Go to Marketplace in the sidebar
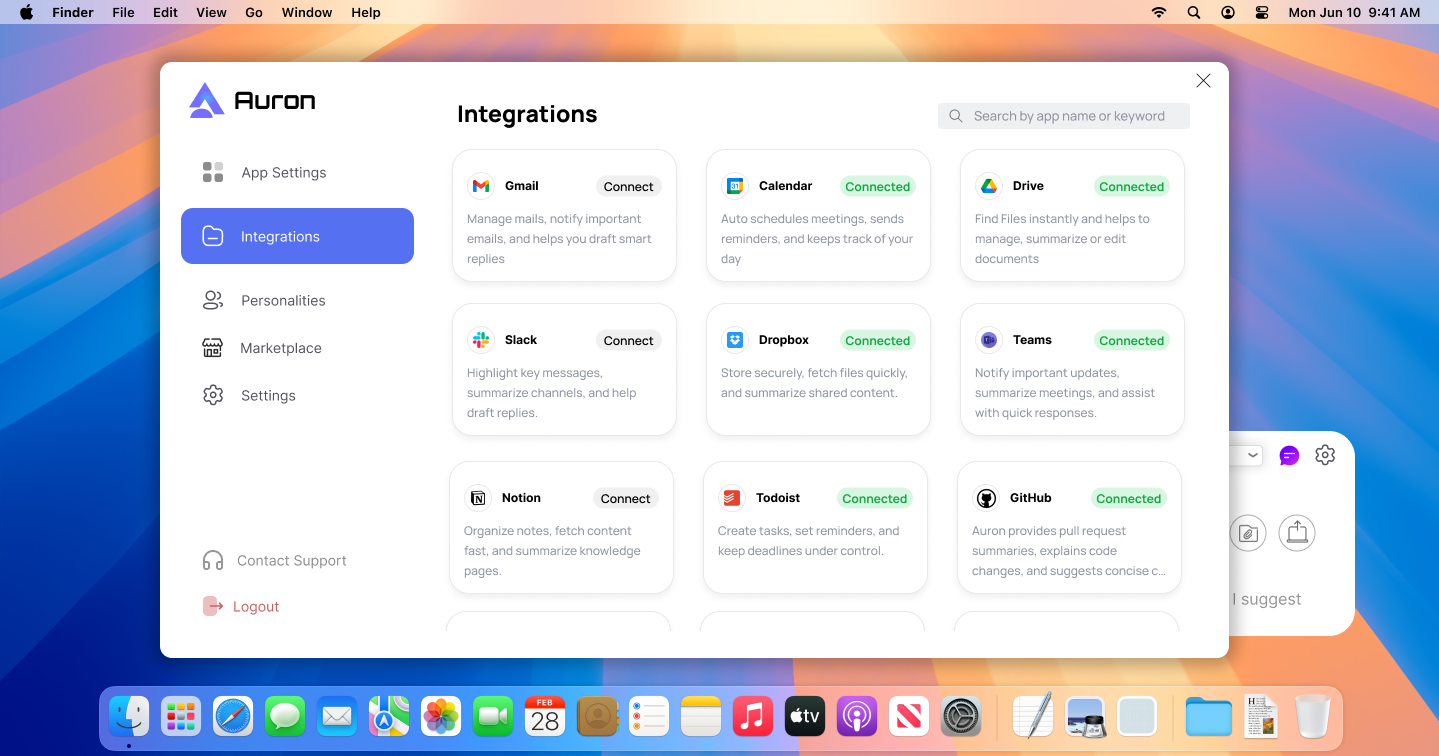 (280, 348)
